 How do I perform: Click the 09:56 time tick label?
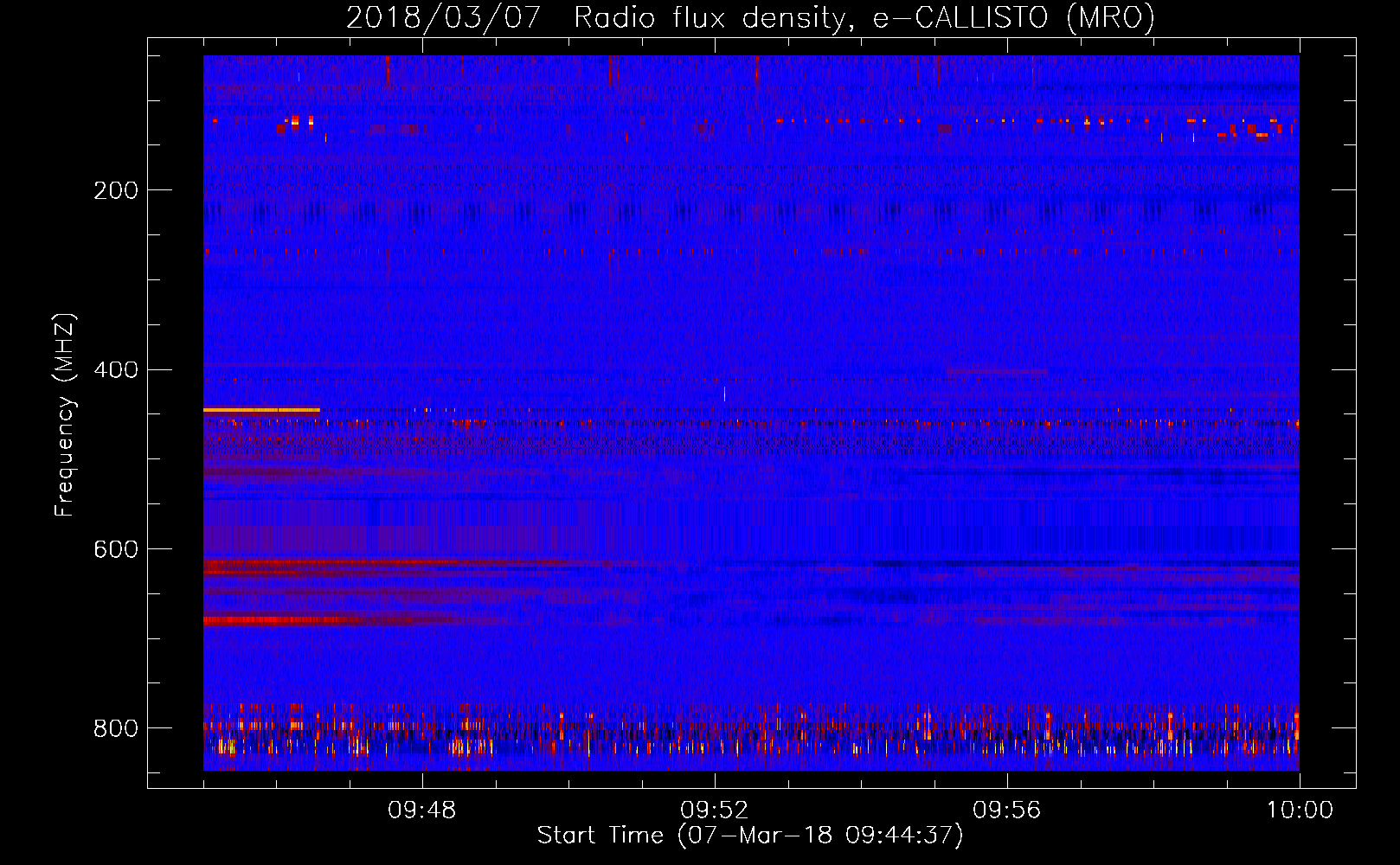pyautogui.click(x=1007, y=811)
